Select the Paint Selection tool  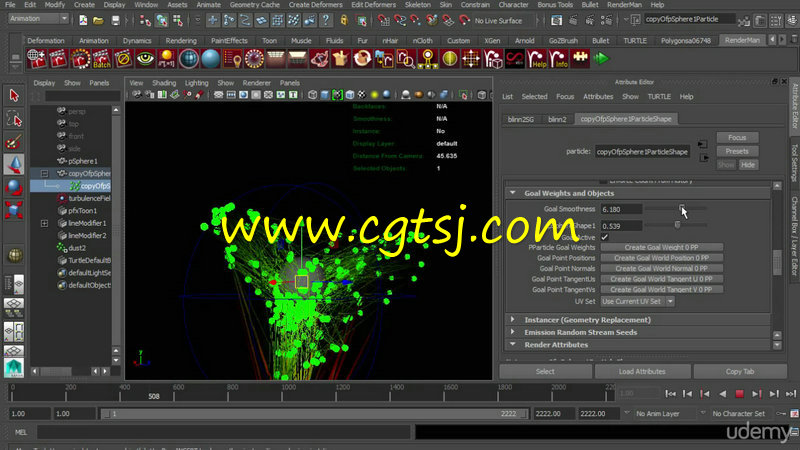coord(14,142)
